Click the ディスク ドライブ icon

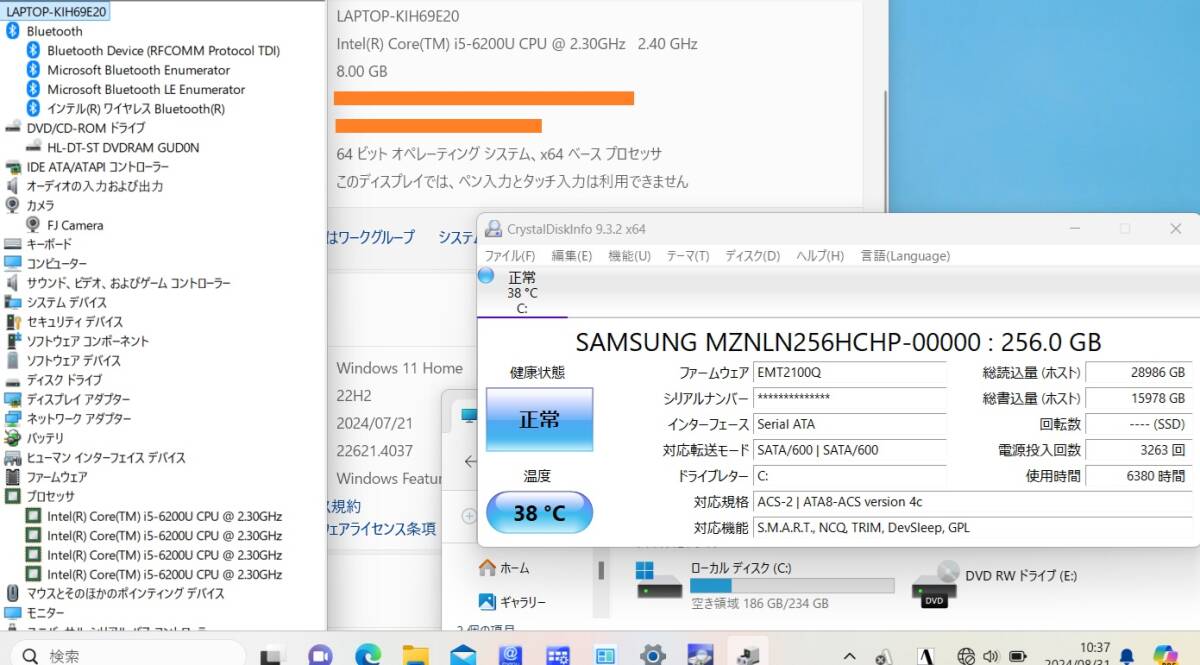13,380
